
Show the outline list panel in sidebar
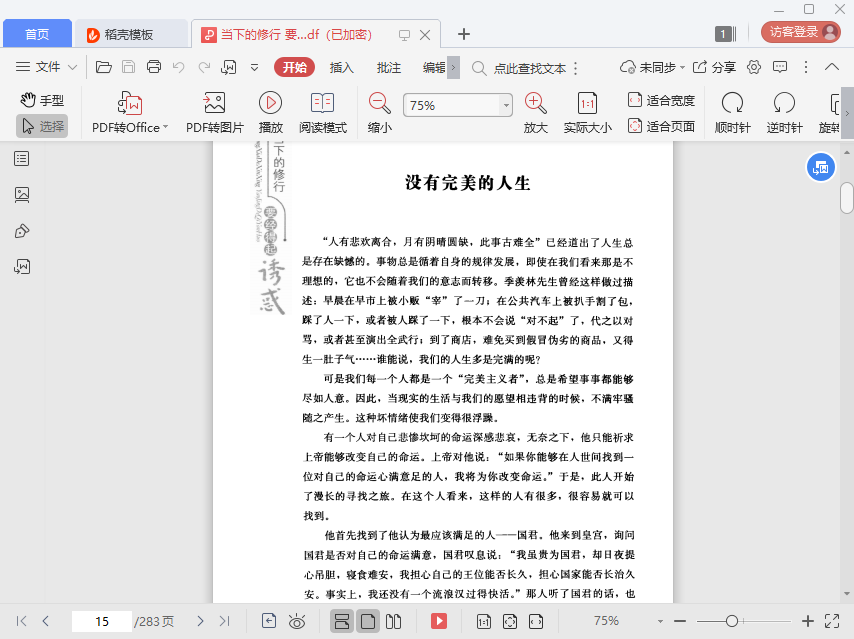[x=22, y=159]
